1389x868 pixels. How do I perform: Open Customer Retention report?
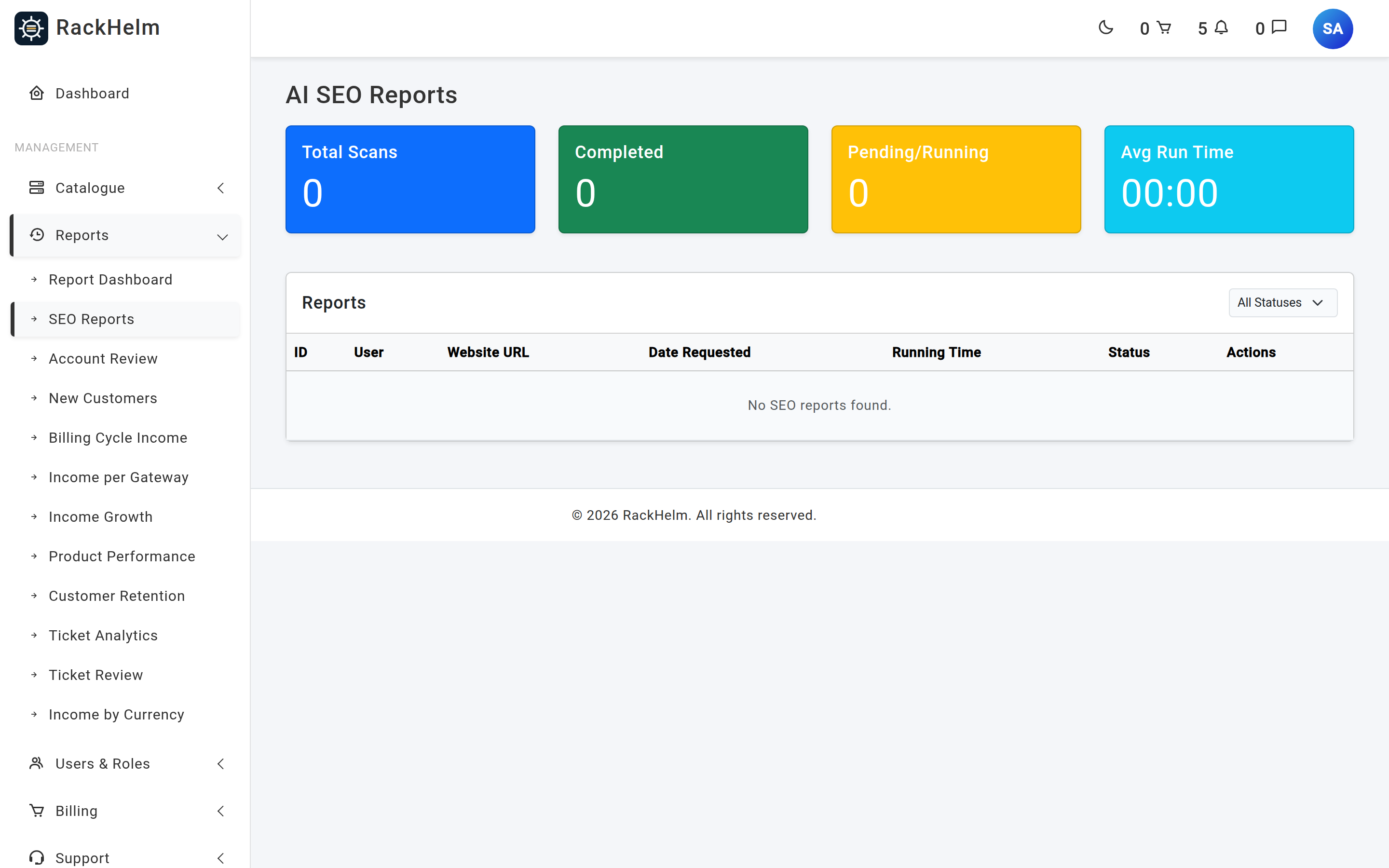[125, 596]
